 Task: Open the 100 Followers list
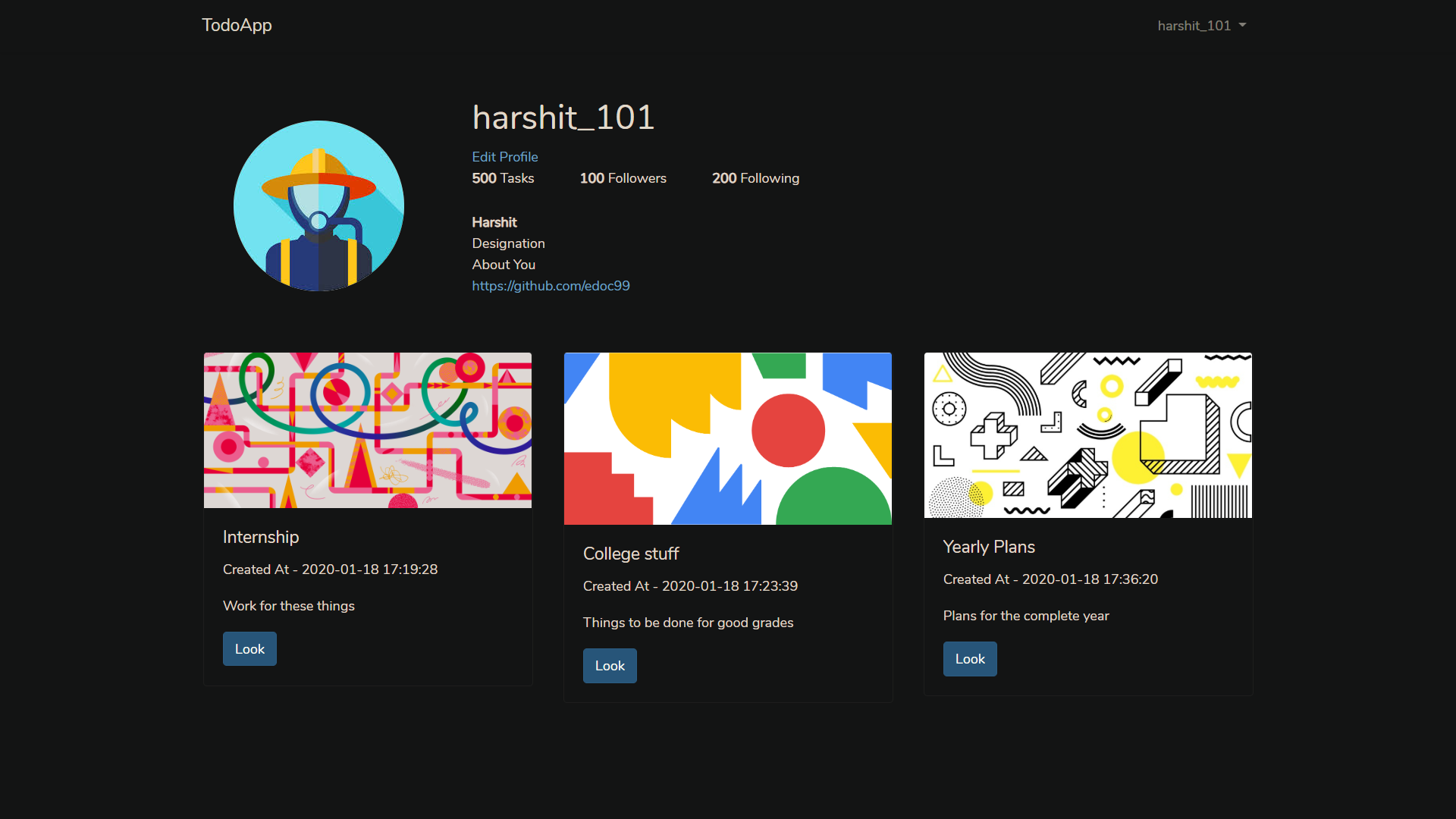tap(623, 178)
